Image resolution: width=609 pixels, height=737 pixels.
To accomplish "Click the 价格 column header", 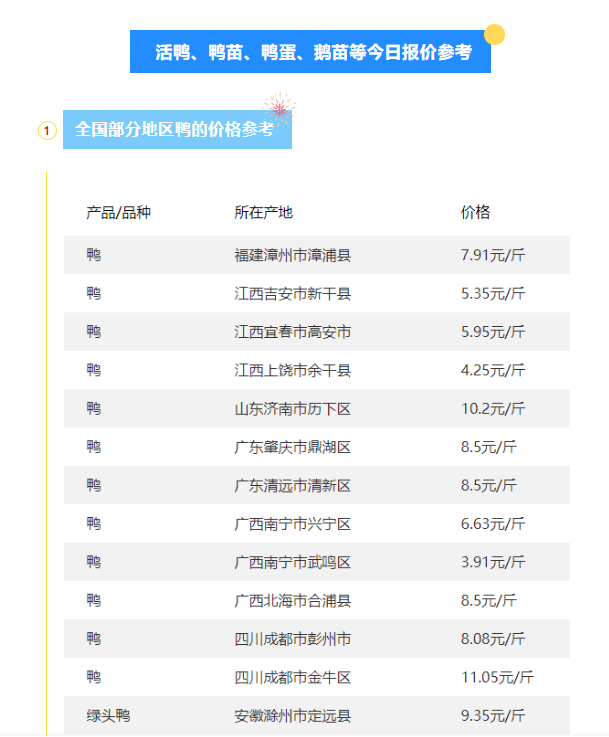I will (475, 213).
